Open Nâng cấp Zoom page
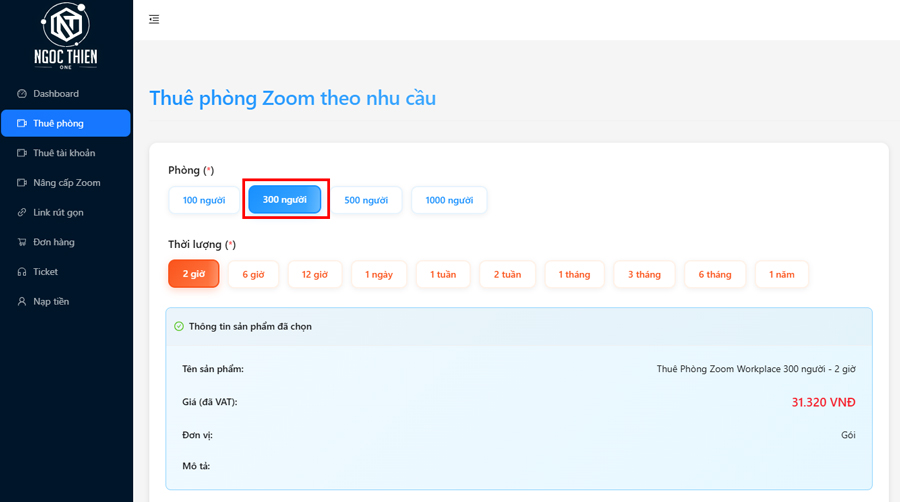This screenshot has height=502, width=900. [66, 182]
